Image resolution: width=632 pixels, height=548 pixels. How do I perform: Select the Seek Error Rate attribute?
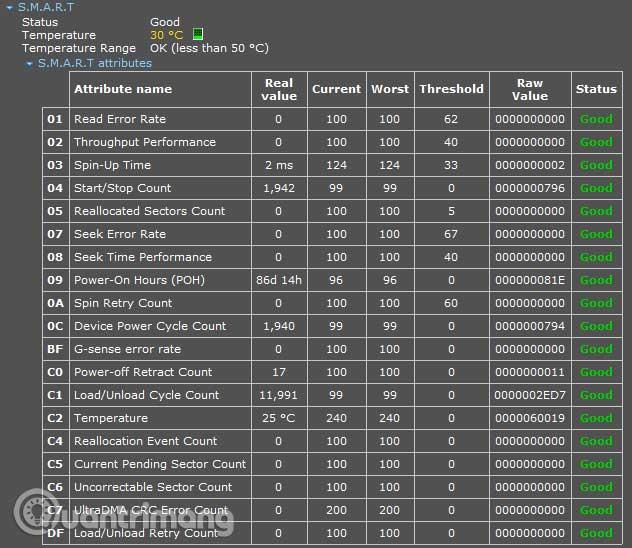tap(120, 234)
